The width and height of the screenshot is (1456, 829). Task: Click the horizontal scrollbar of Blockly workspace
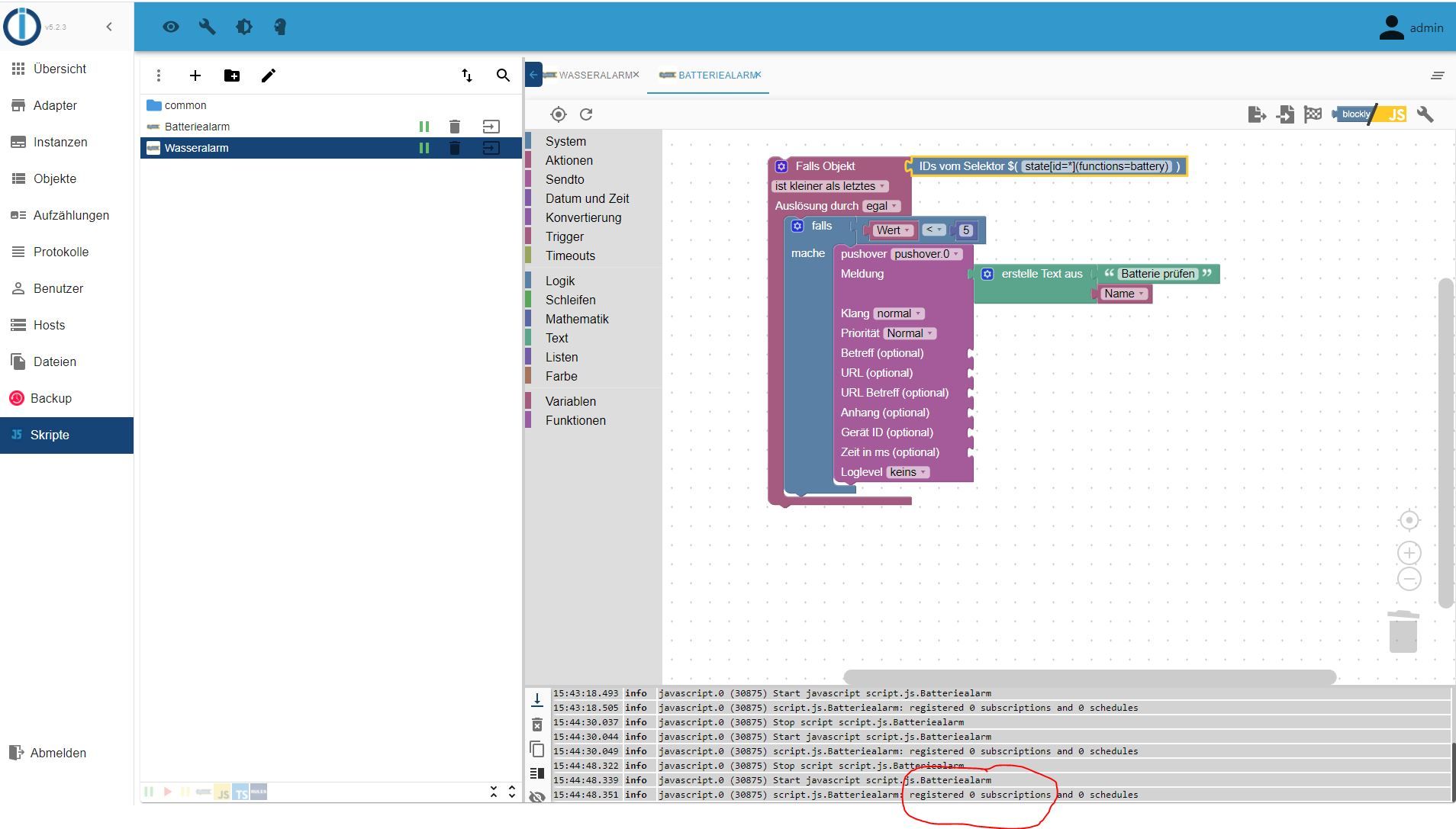tap(1089, 676)
